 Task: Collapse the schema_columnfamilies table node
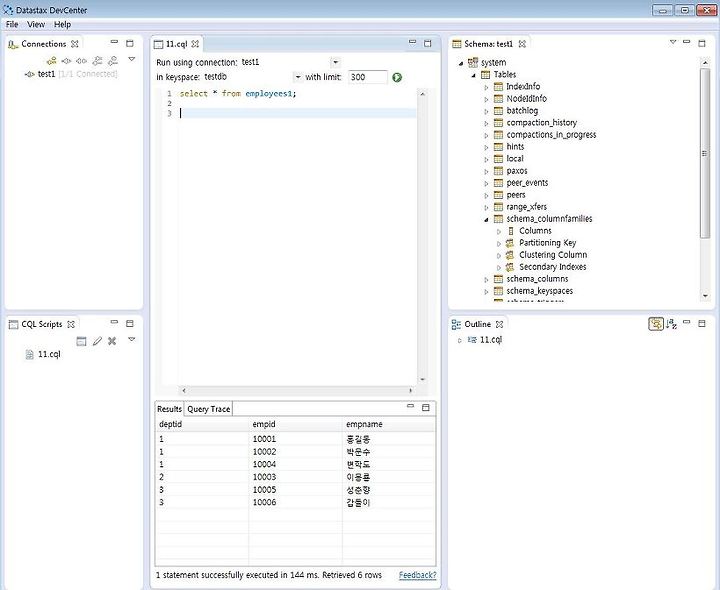(x=486, y=219)
